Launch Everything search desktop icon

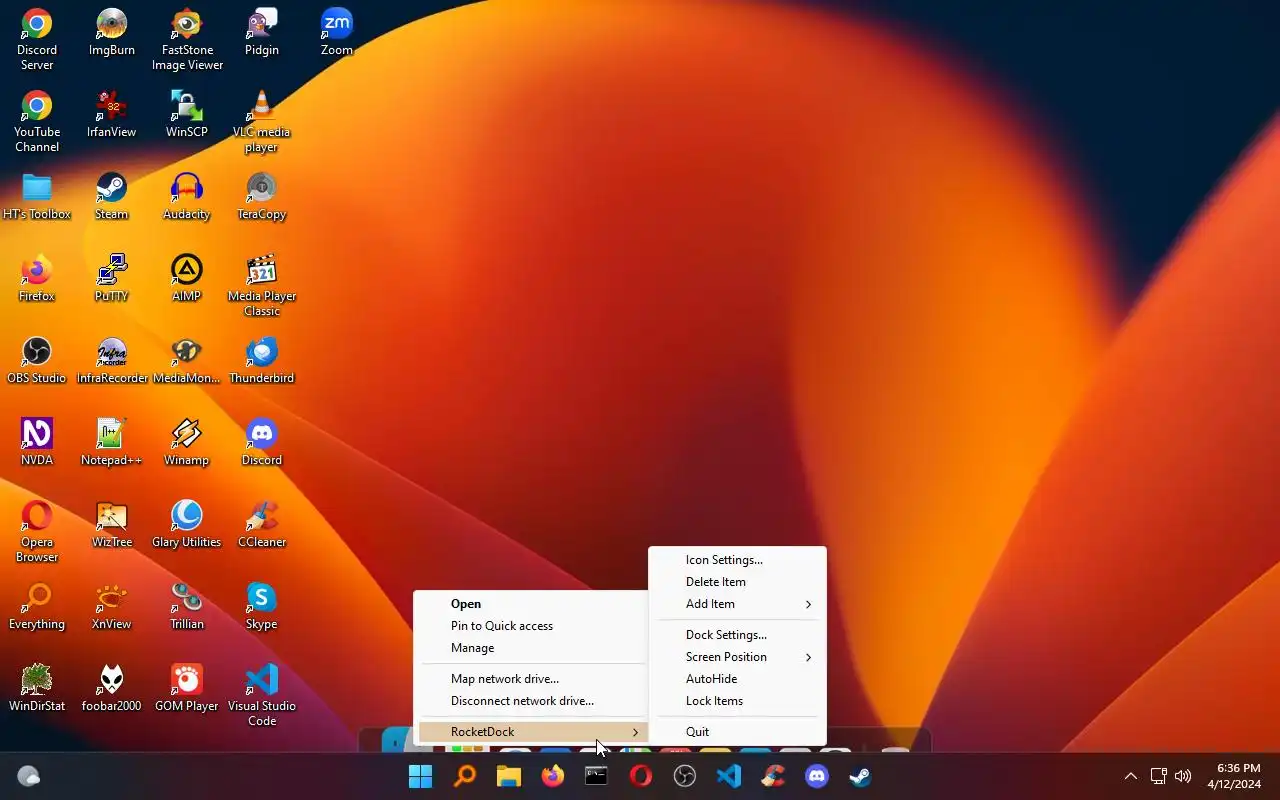pos(37,606)
